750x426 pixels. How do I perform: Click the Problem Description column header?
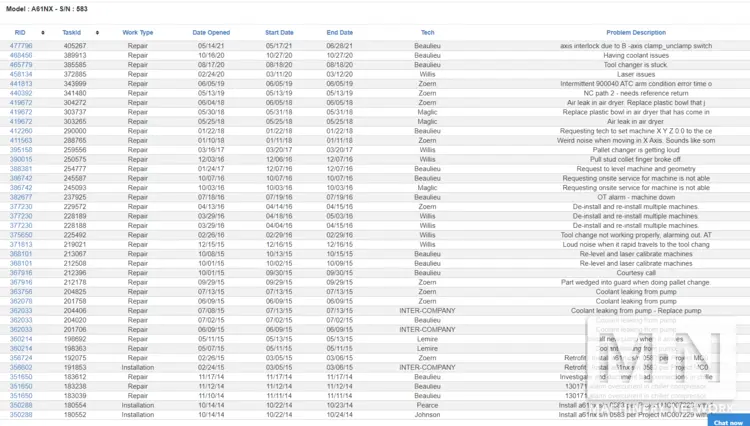(x=636, y=33)
